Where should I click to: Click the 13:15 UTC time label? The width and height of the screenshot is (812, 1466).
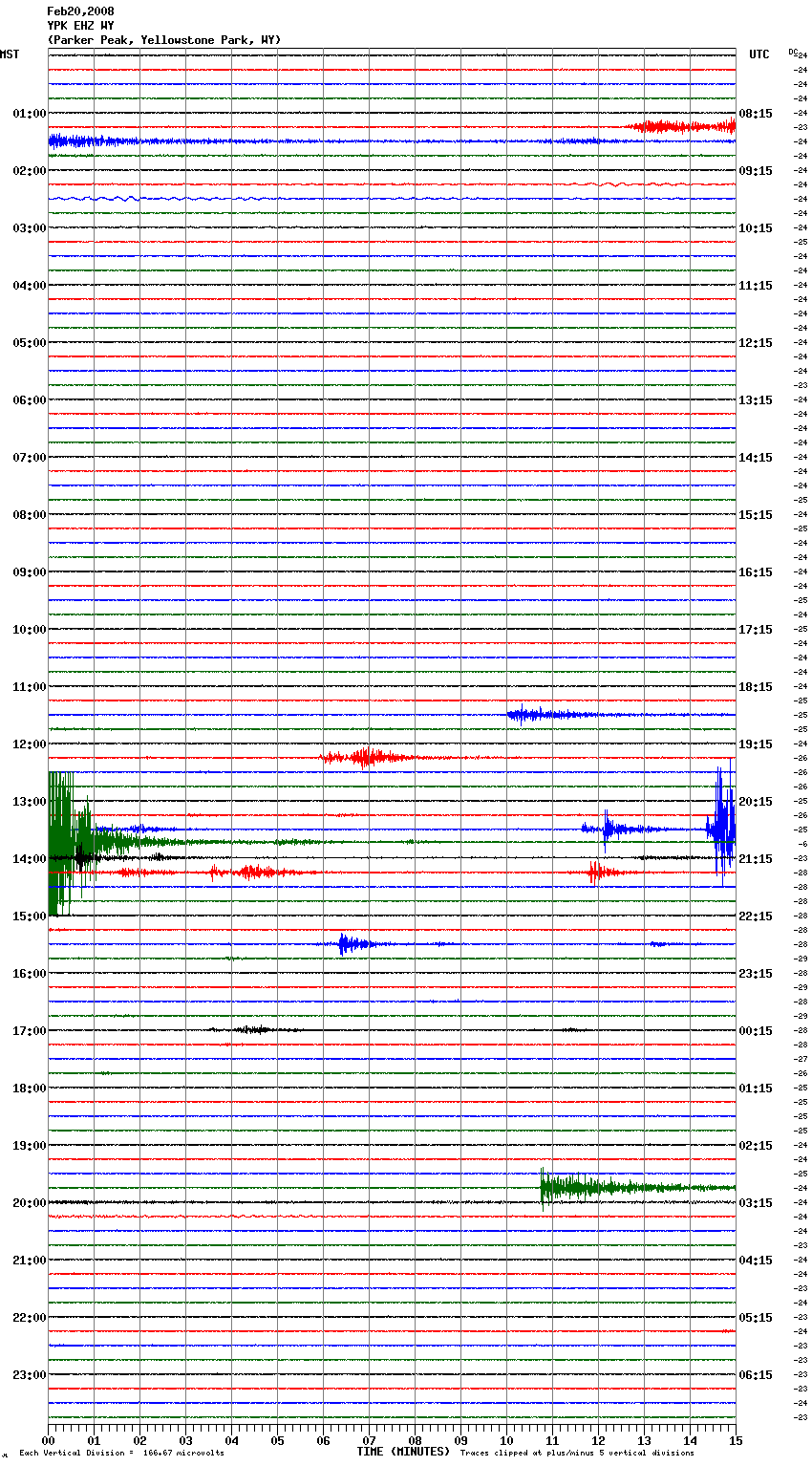(756, 400)
